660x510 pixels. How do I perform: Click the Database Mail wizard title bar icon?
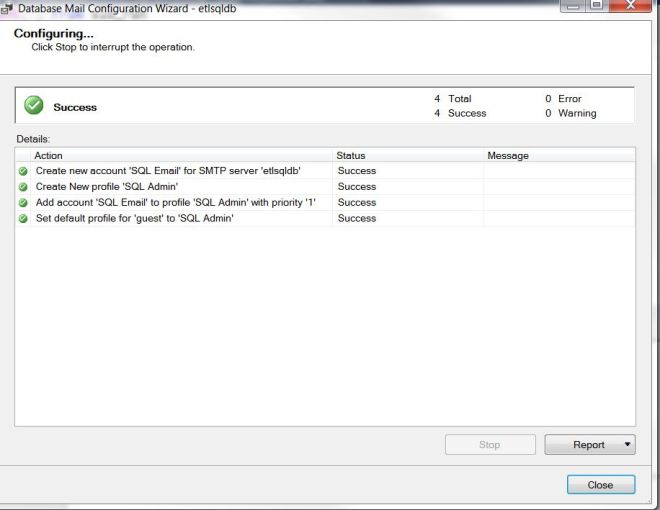8,9
